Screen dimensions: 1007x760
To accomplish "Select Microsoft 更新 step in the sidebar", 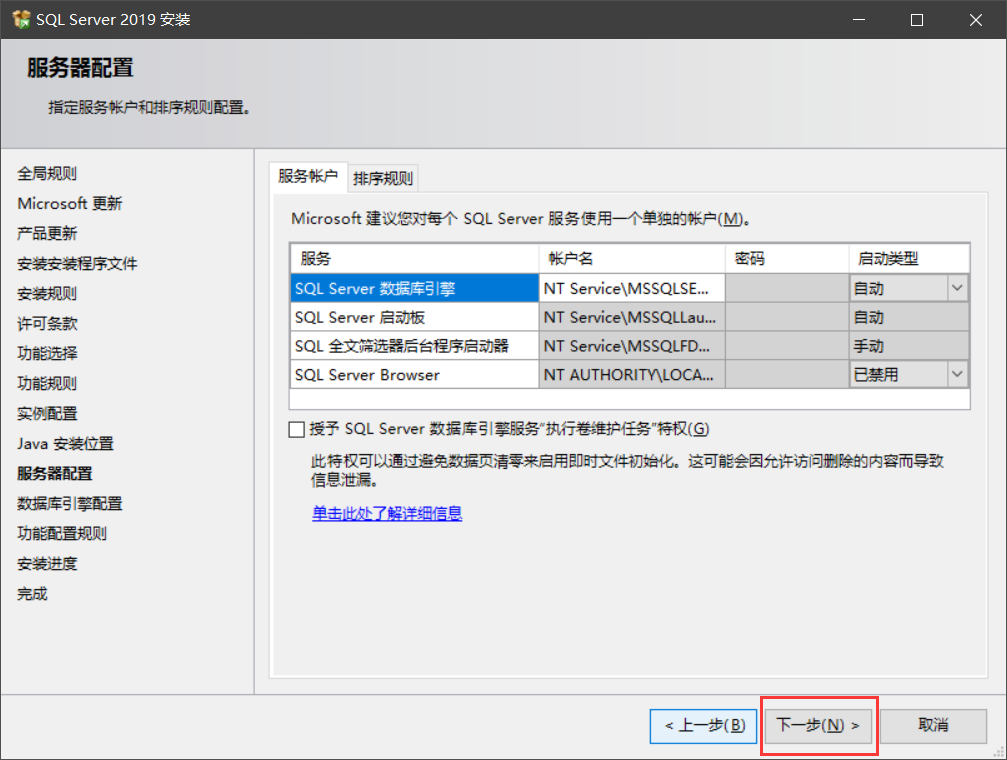I will 69,203.
